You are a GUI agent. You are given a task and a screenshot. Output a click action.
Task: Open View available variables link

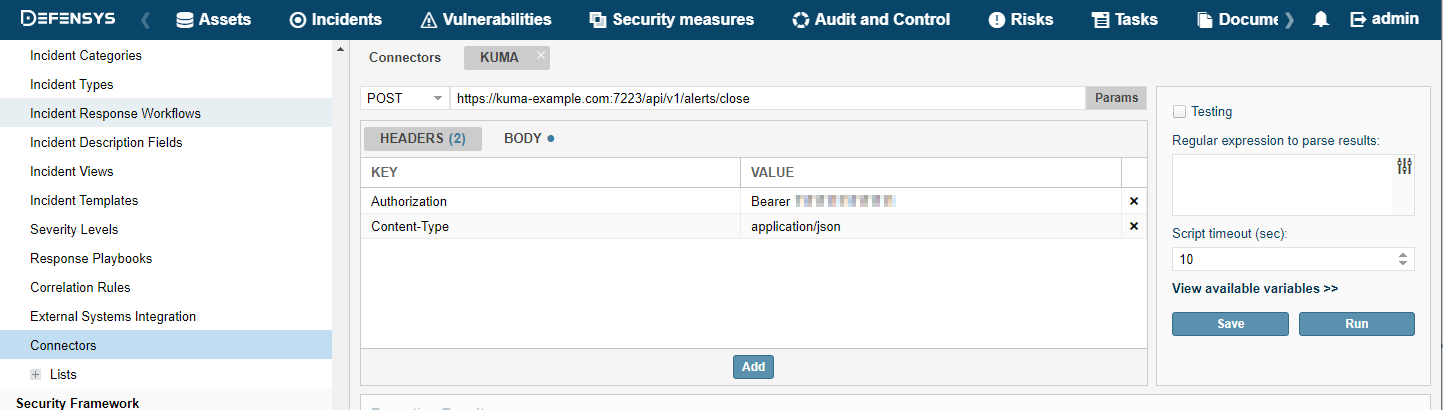(1255, 288)
